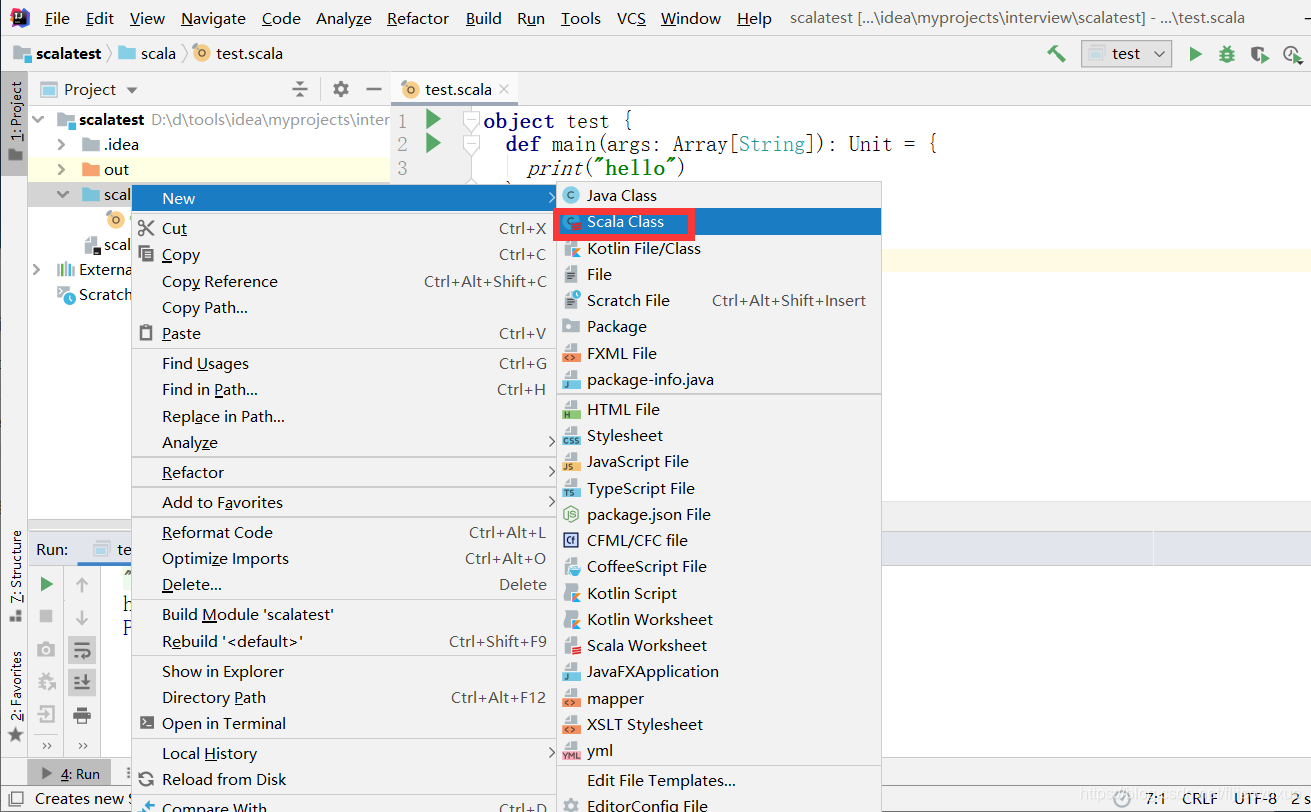
Task: Select package-info.java entry
Action: pos(718,379)
